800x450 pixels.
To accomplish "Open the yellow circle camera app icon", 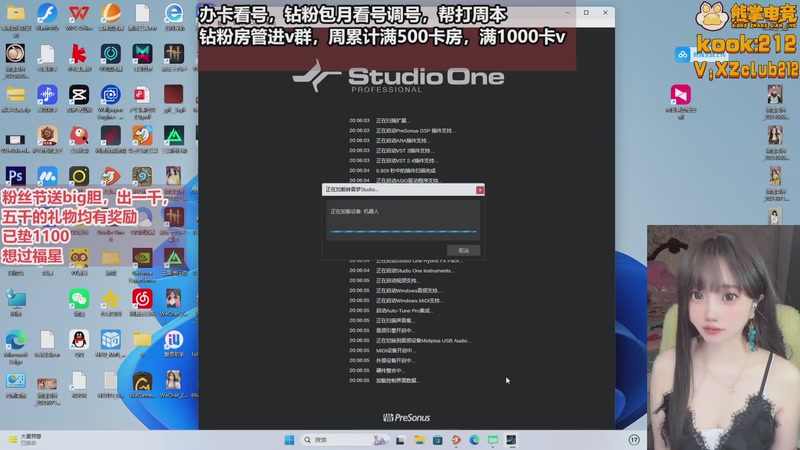I will [x=79, y=176].
